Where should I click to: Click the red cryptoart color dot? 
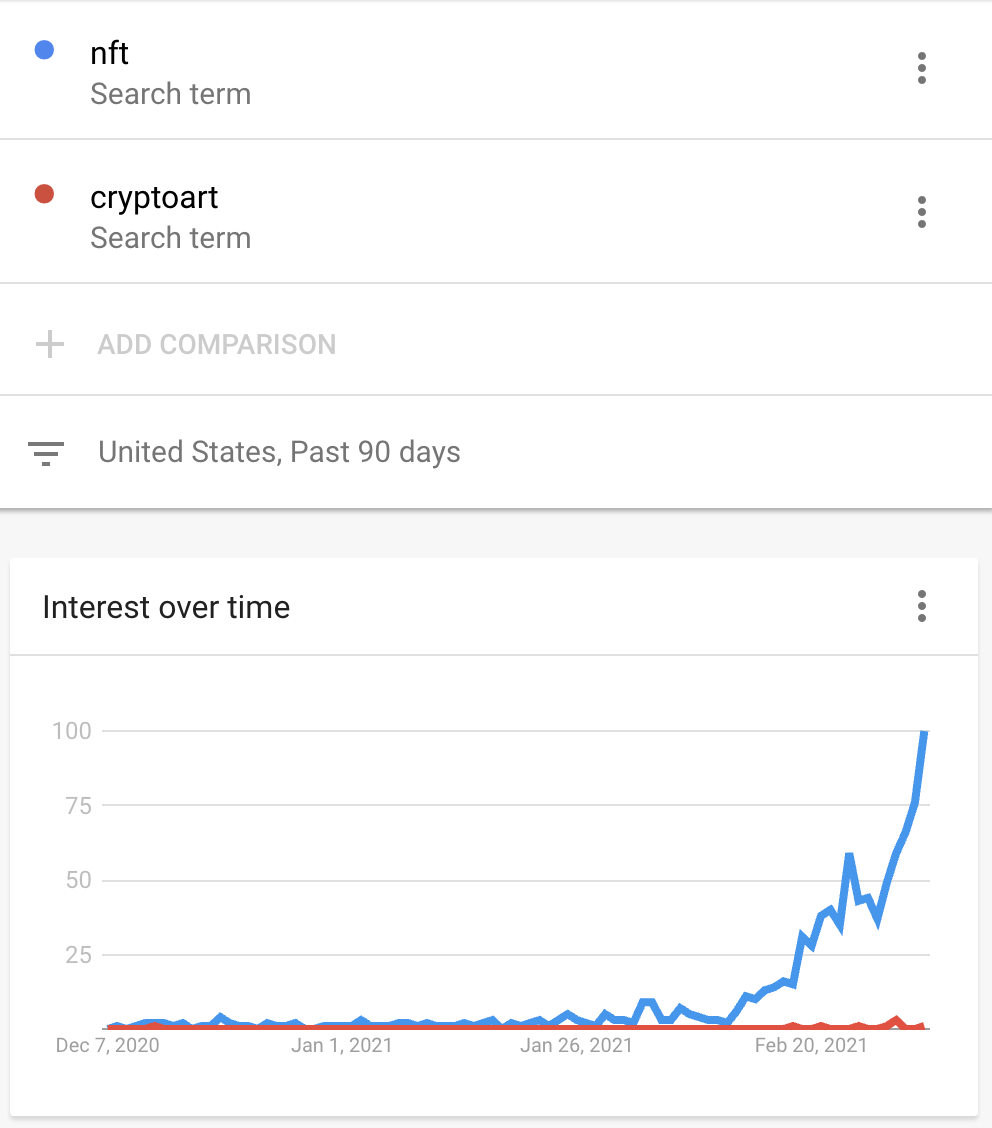45,194
